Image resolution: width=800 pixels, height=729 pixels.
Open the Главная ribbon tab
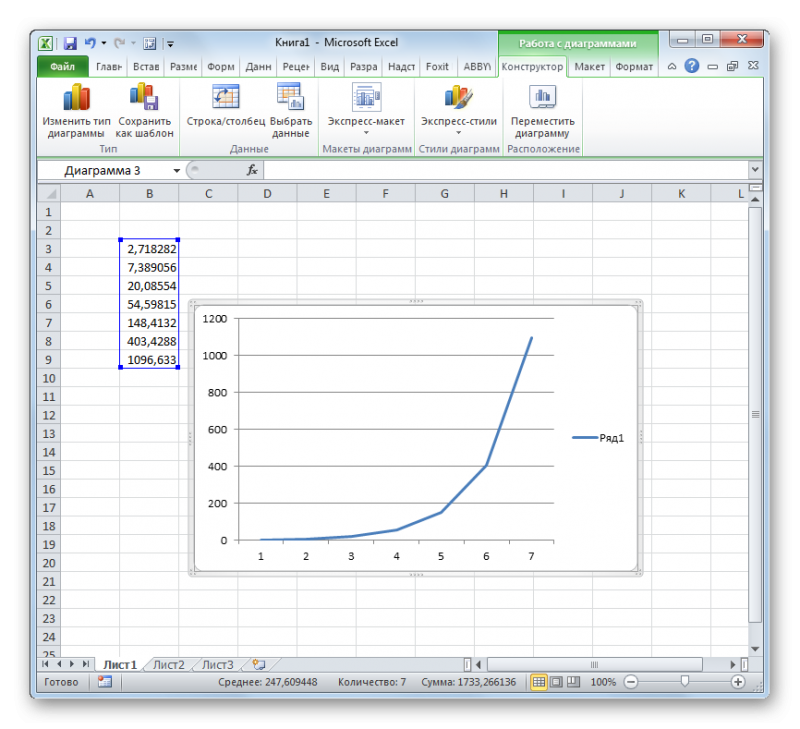pyautogui.click(x=109, y=67)
